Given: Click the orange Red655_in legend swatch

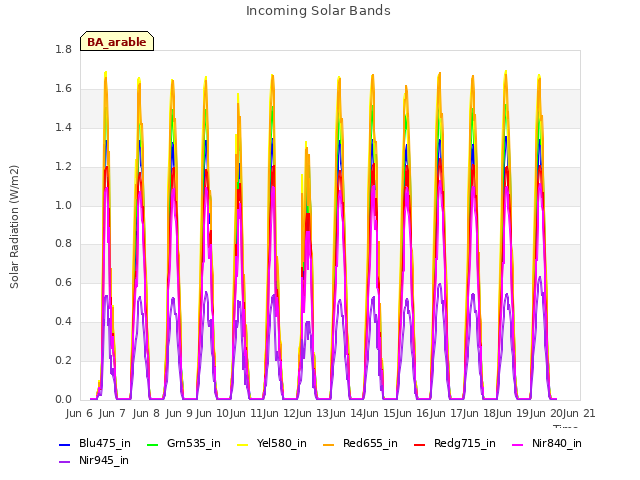Looking at the screenshot, I should coord(329,444).
